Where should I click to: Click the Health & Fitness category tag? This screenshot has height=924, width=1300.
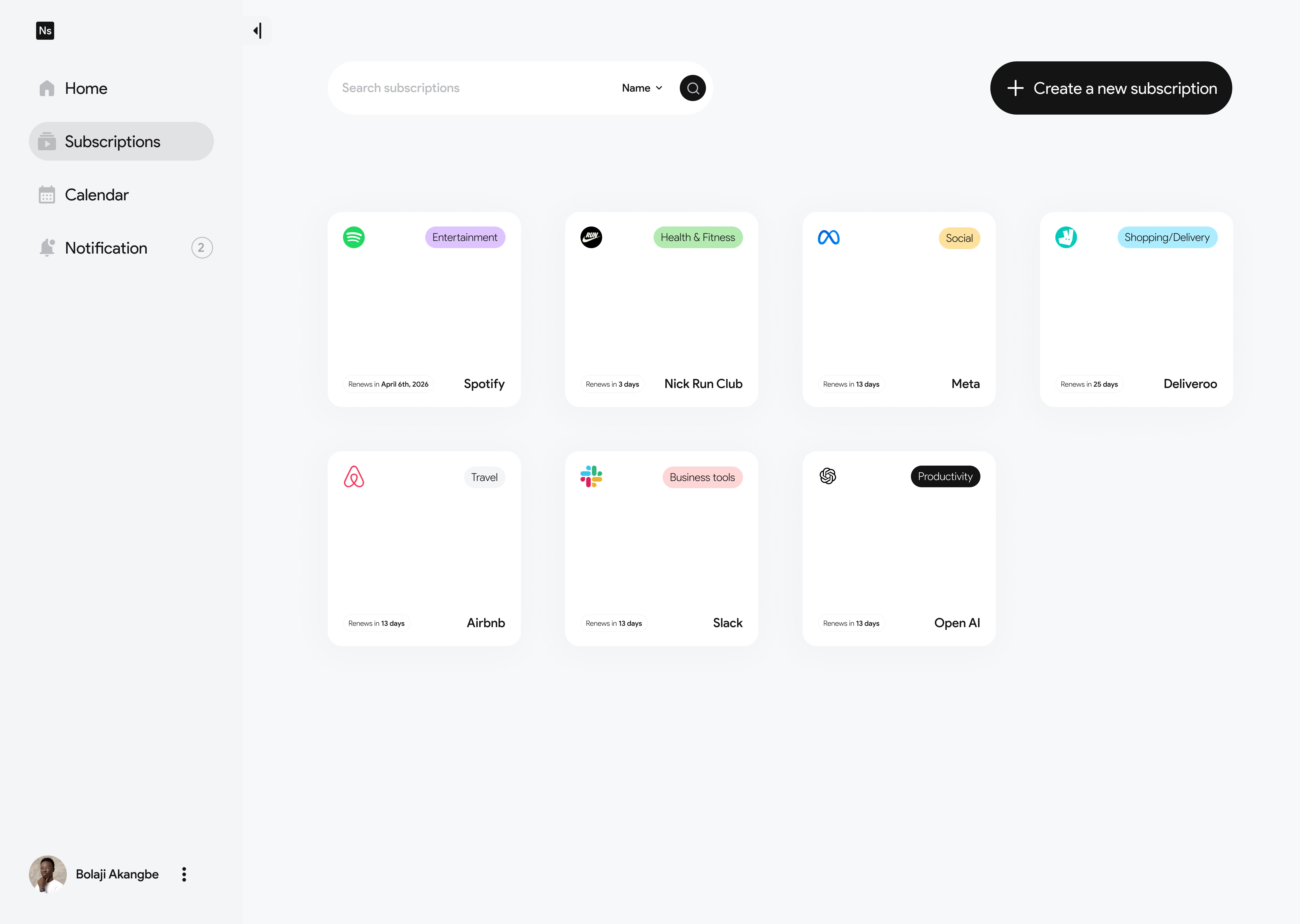[x=698, y=237]
